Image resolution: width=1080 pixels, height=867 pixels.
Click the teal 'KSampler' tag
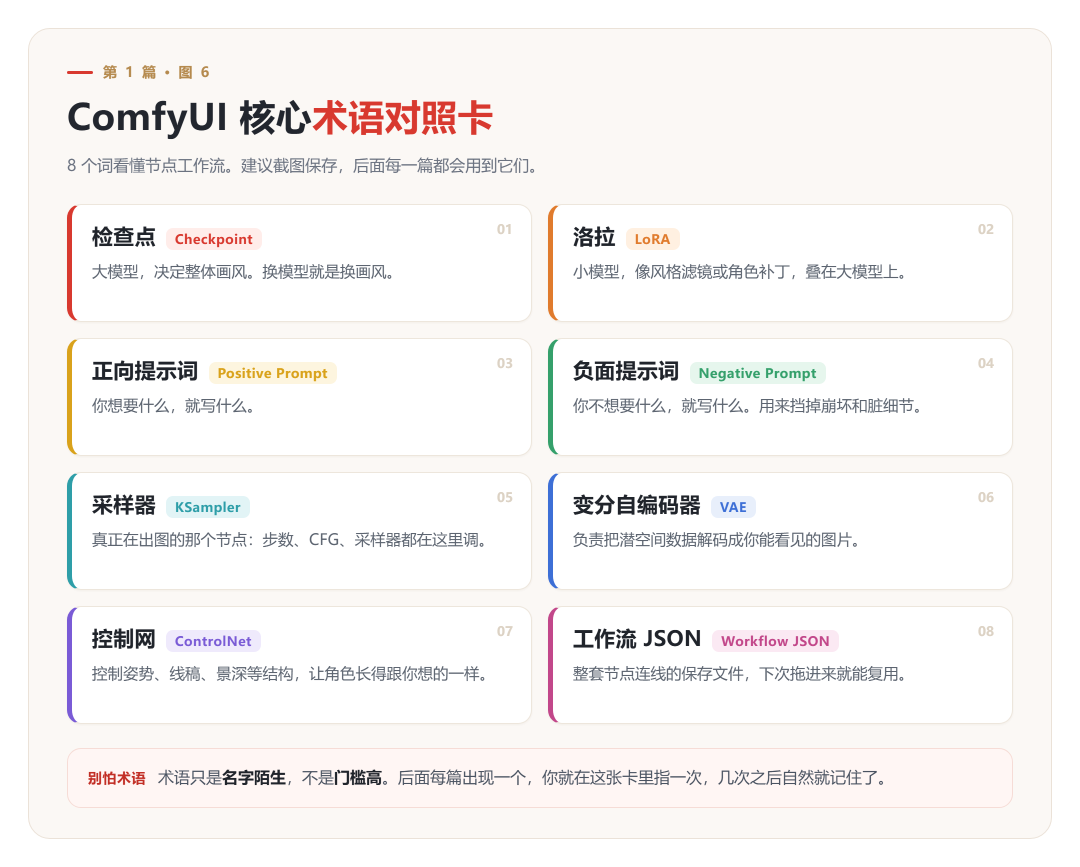coord(207,507)
